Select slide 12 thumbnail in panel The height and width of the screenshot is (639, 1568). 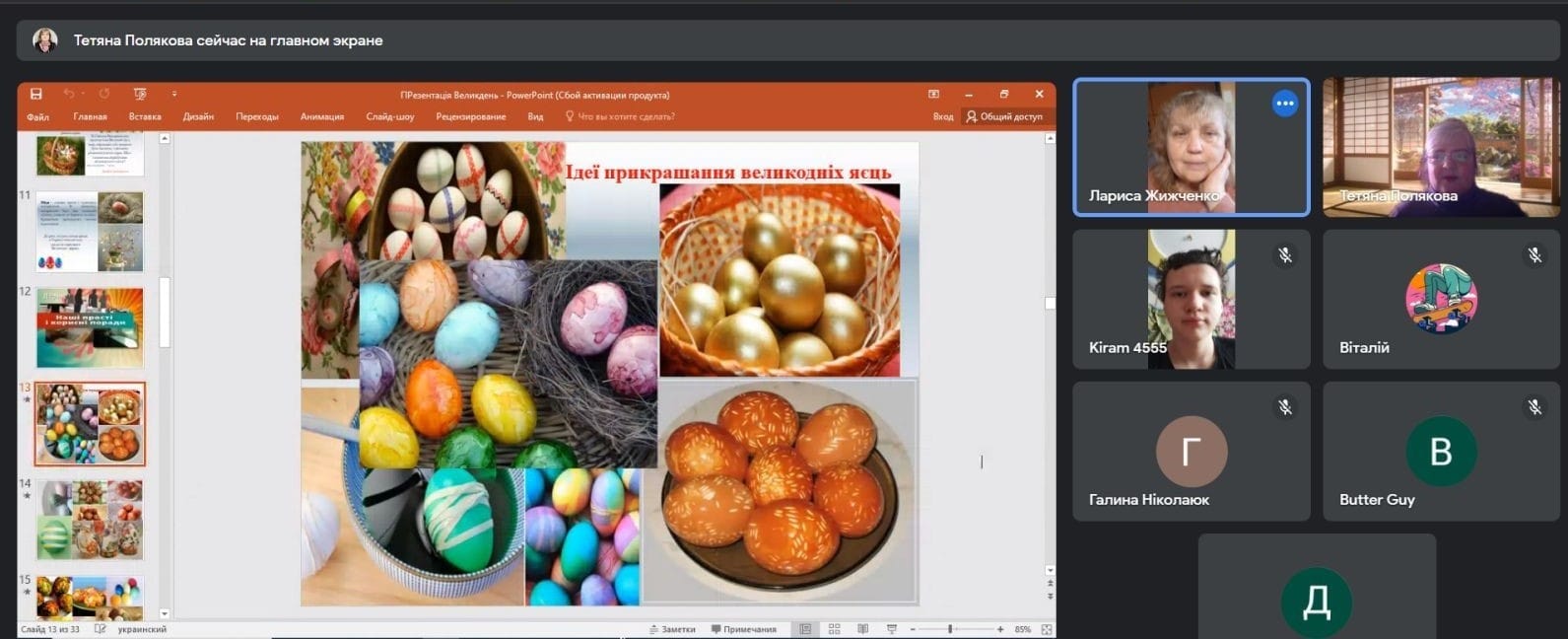(90, 327)
